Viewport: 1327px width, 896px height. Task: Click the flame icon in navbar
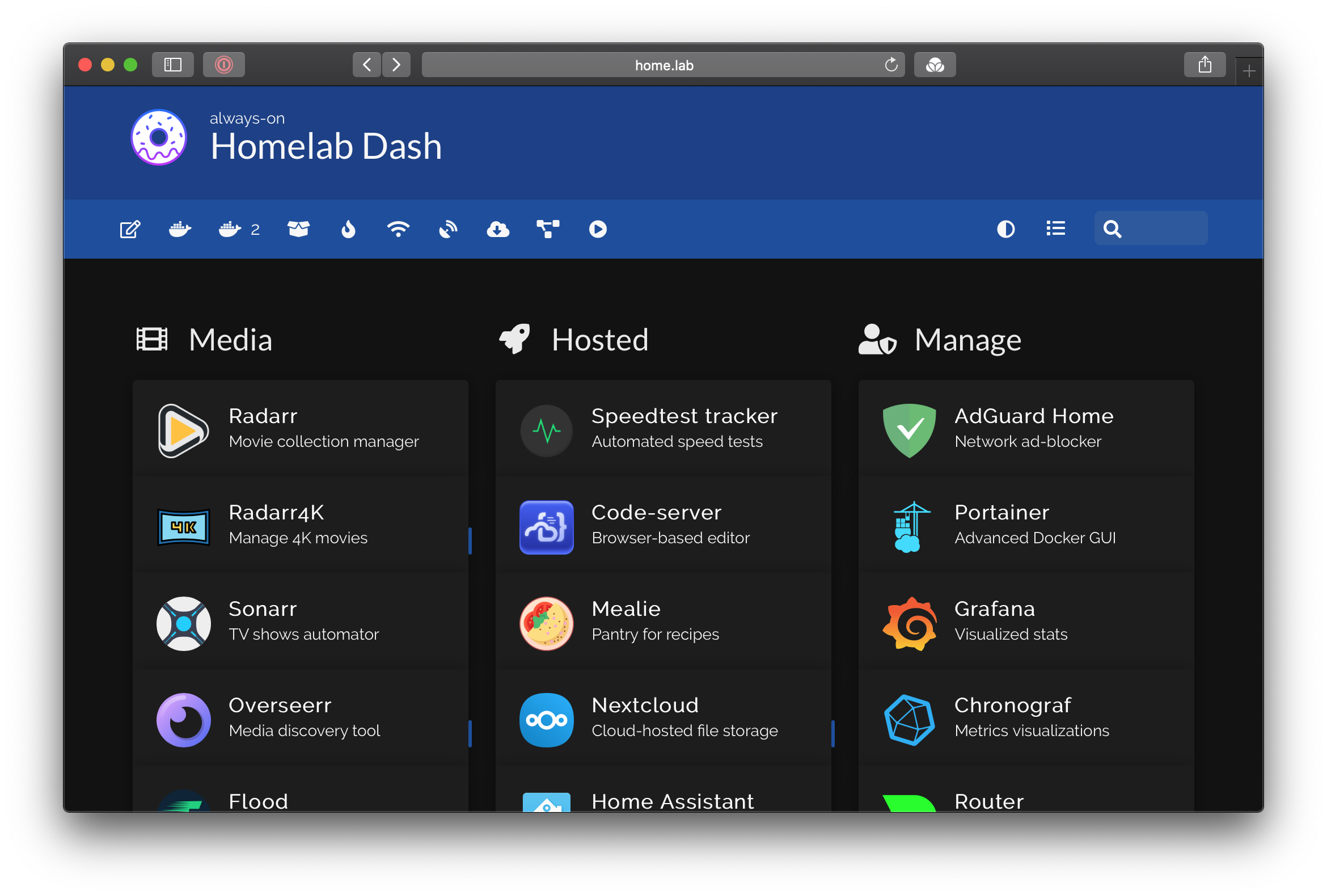point(348,229)
